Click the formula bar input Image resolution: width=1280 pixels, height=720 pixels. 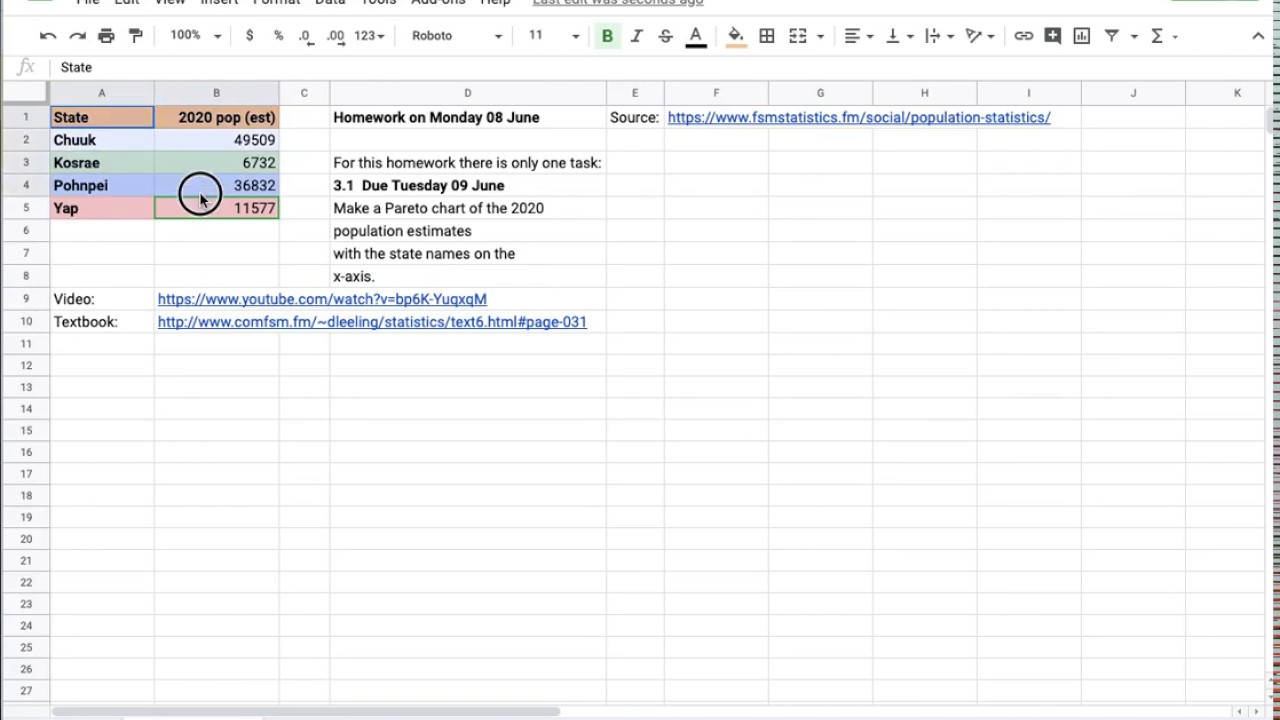coord(660,67)
